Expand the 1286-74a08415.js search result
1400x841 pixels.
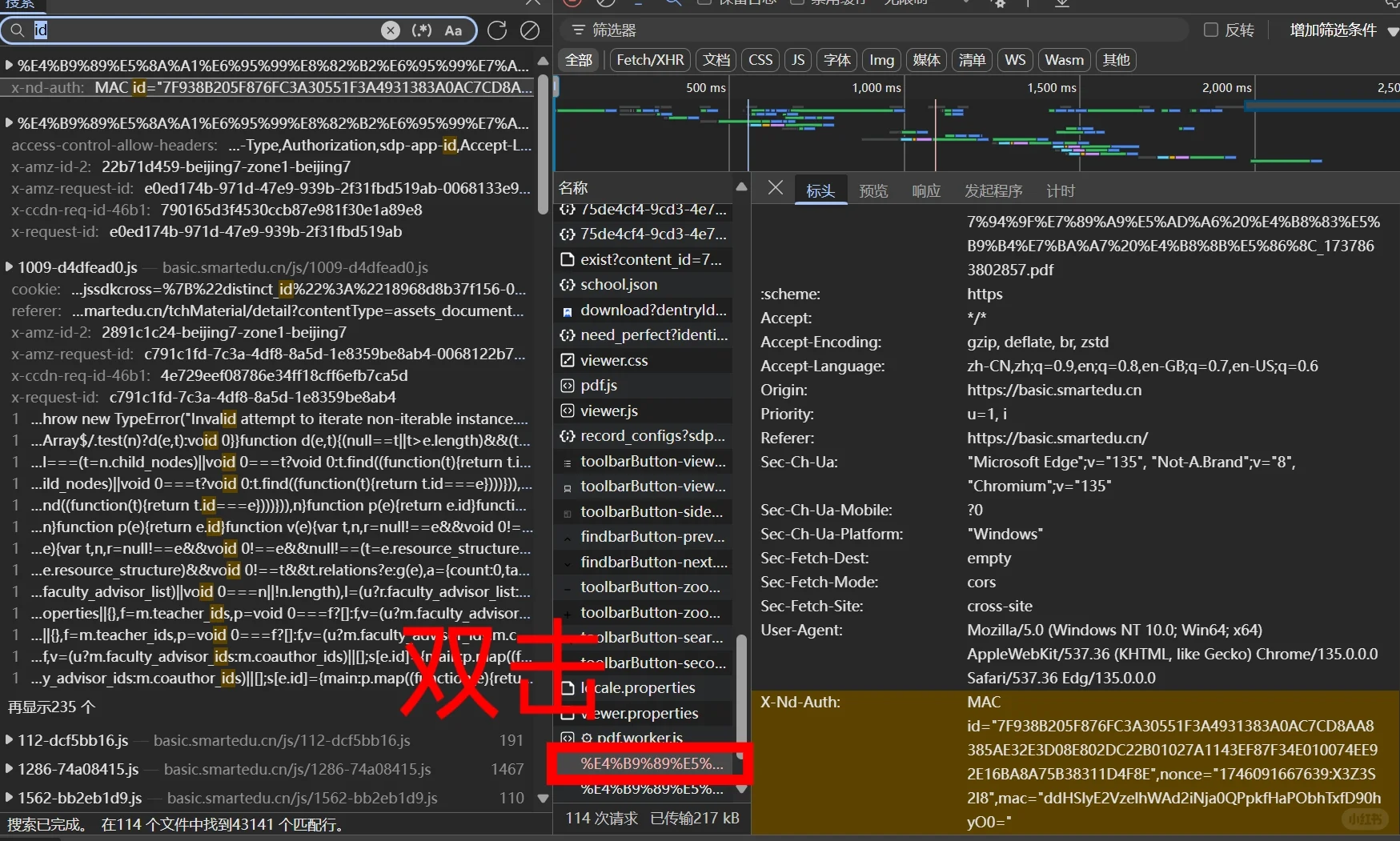pyautogui.click(x=9, y=769)
